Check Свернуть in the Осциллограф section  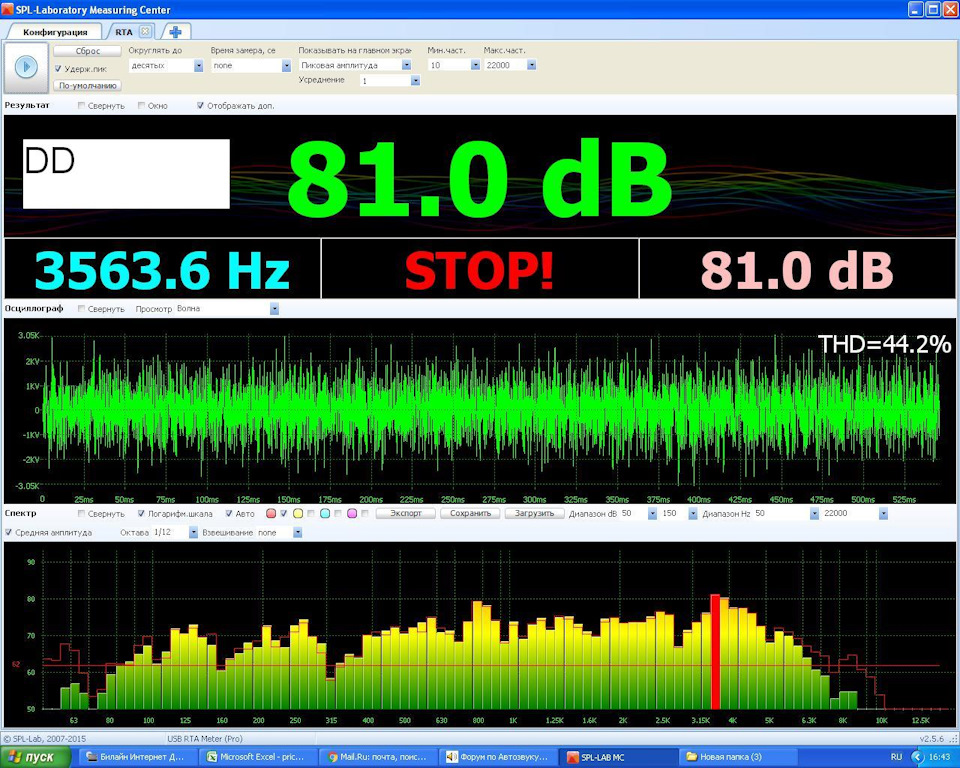81,309
